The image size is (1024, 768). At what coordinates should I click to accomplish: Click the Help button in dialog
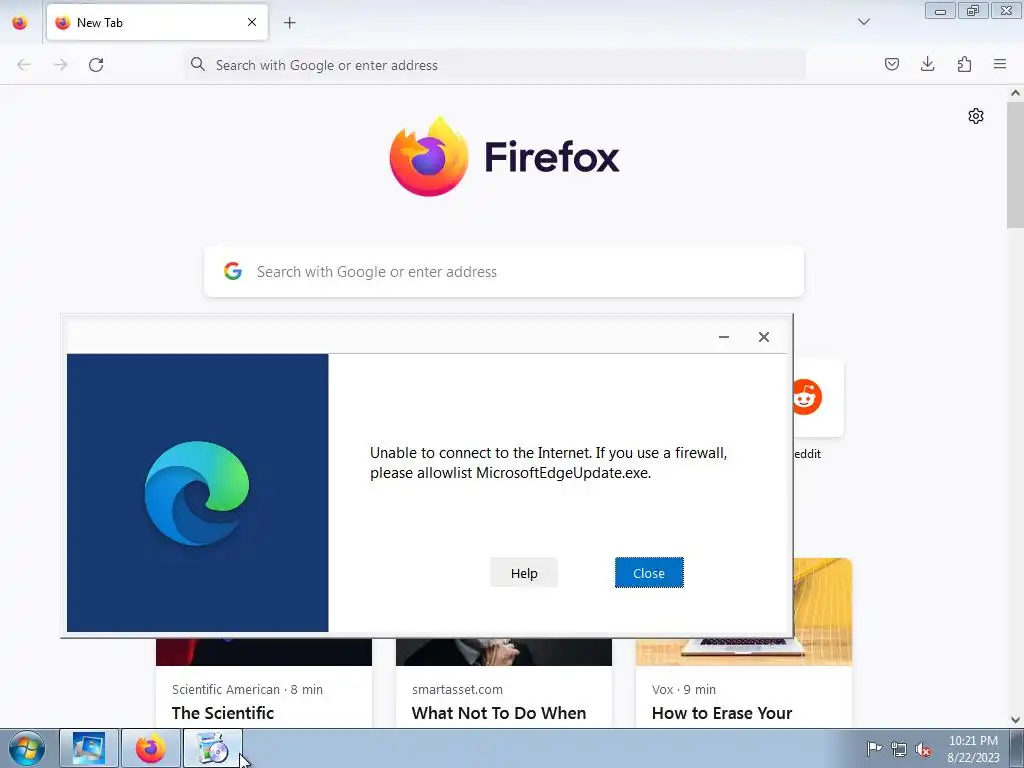coord(524,573)
